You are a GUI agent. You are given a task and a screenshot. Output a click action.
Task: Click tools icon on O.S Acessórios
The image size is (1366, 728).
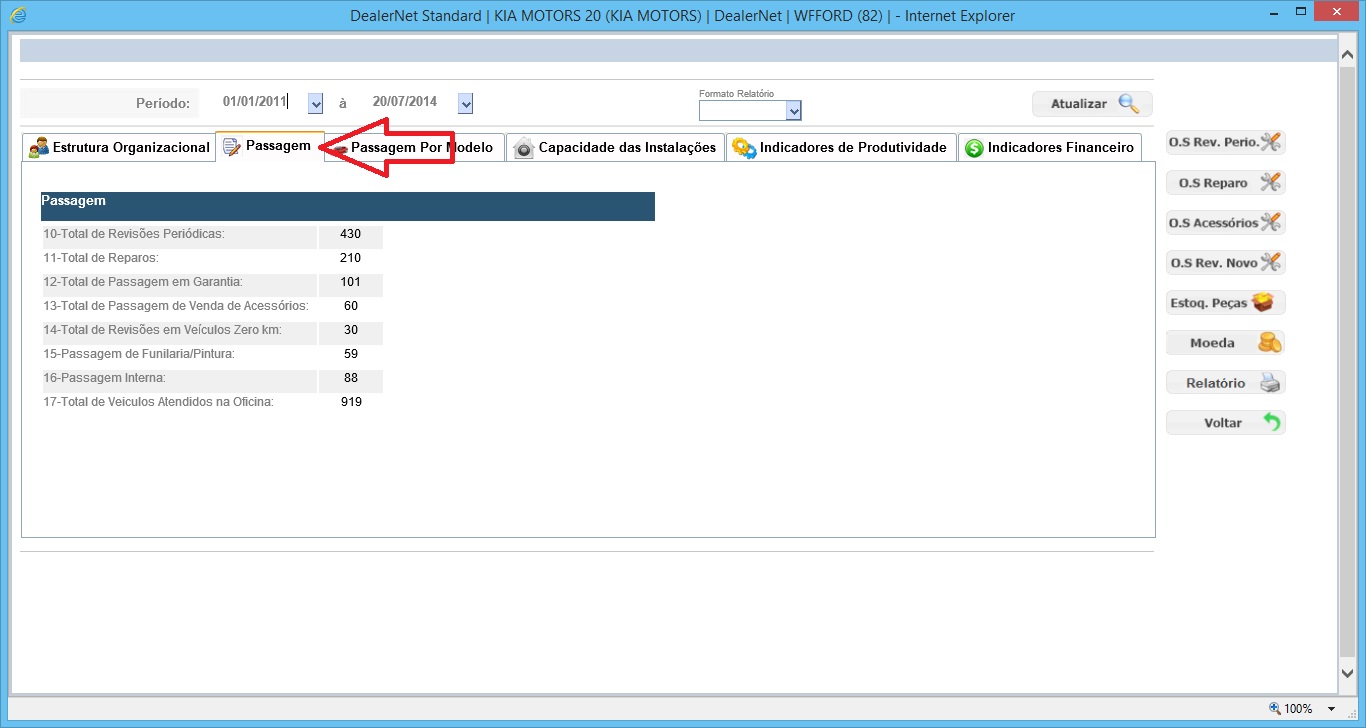point(1270,222)
